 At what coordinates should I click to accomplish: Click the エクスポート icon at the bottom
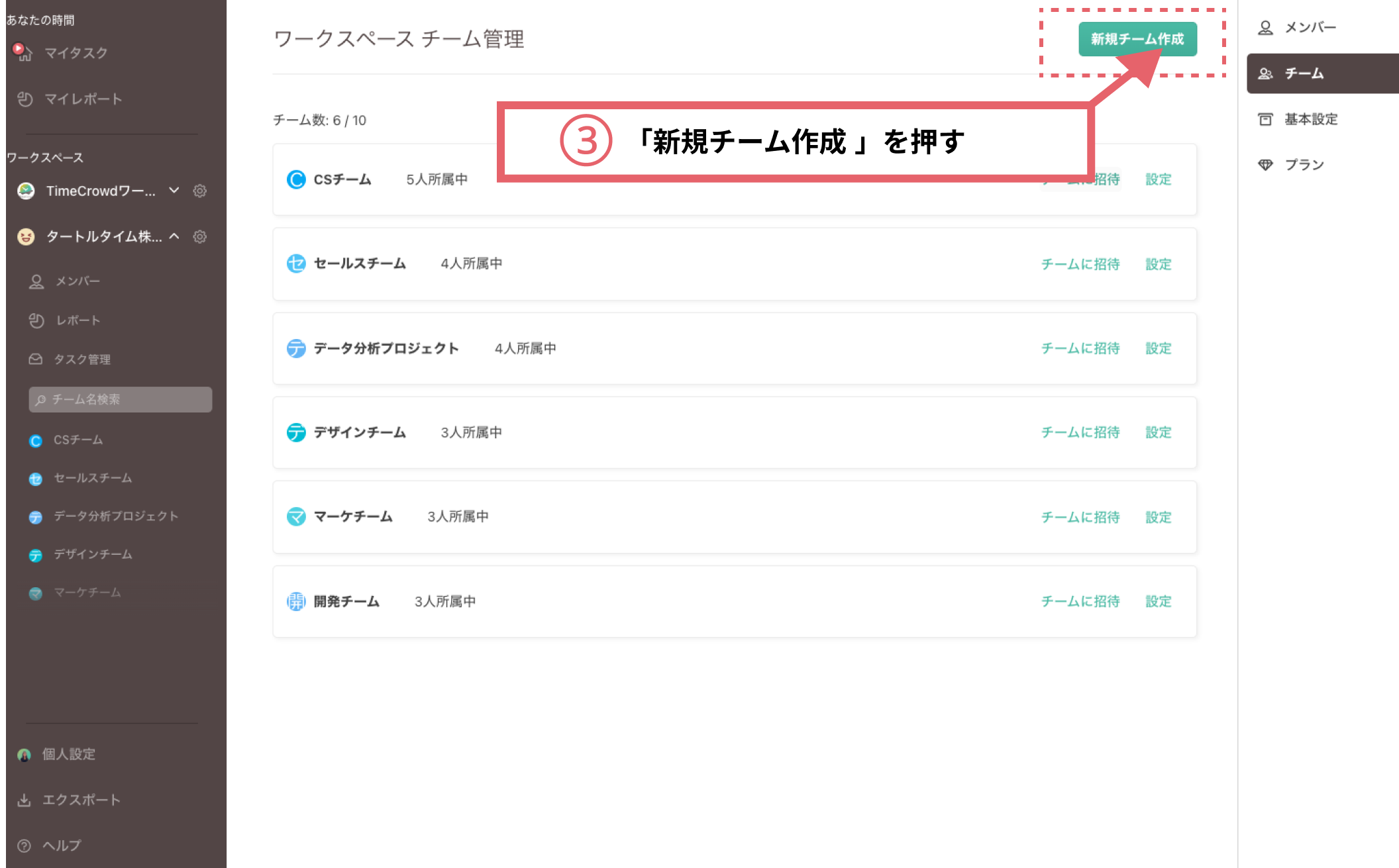(x=25, y=799)
